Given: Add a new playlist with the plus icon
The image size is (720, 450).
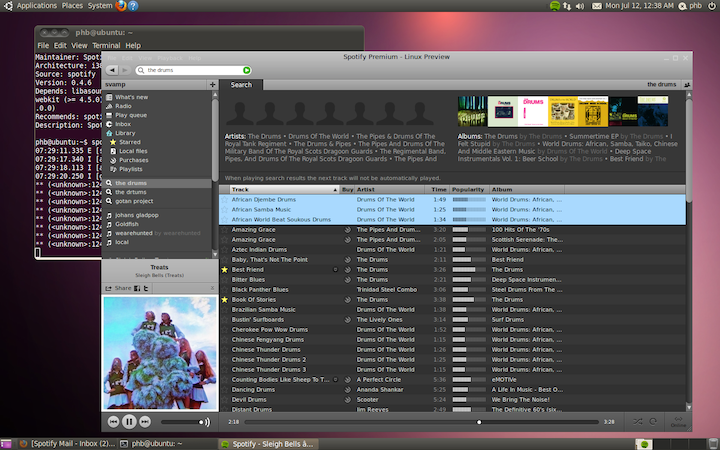Looking at the screenshot, I should click(x=212, y=84).
